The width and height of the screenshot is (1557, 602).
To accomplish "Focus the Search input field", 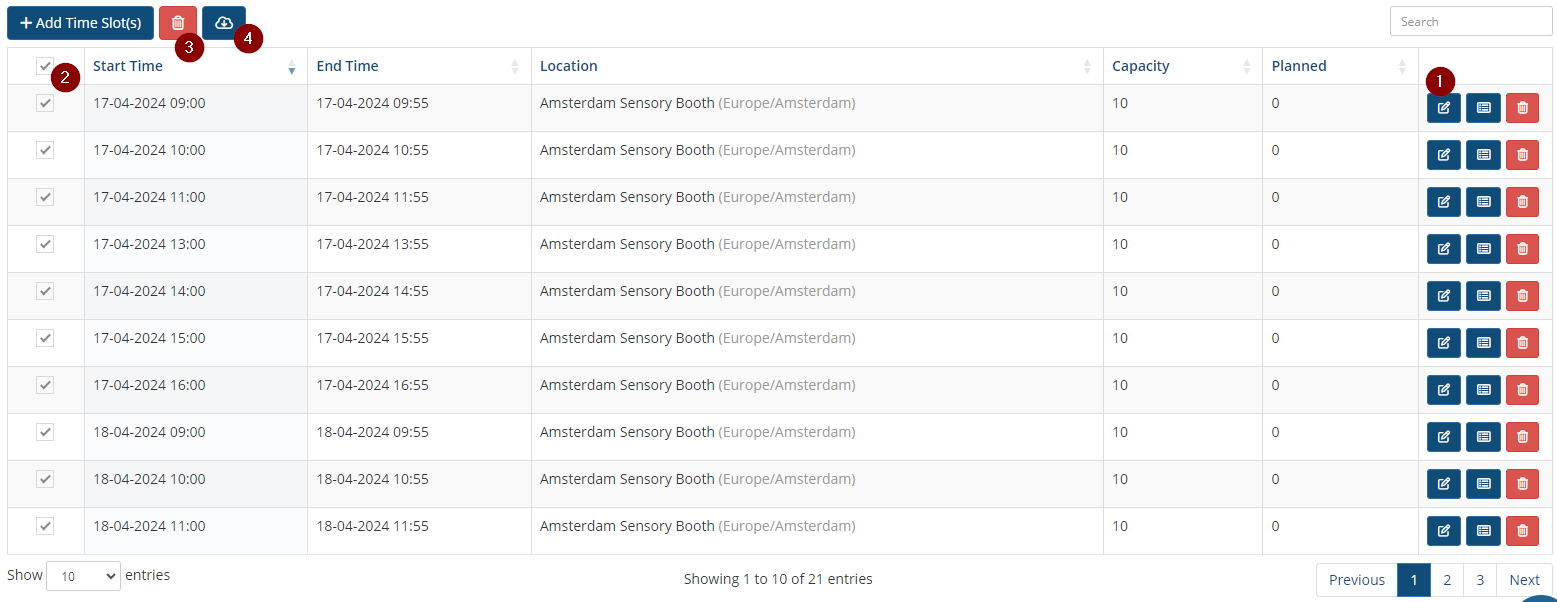I will 1470,21.
